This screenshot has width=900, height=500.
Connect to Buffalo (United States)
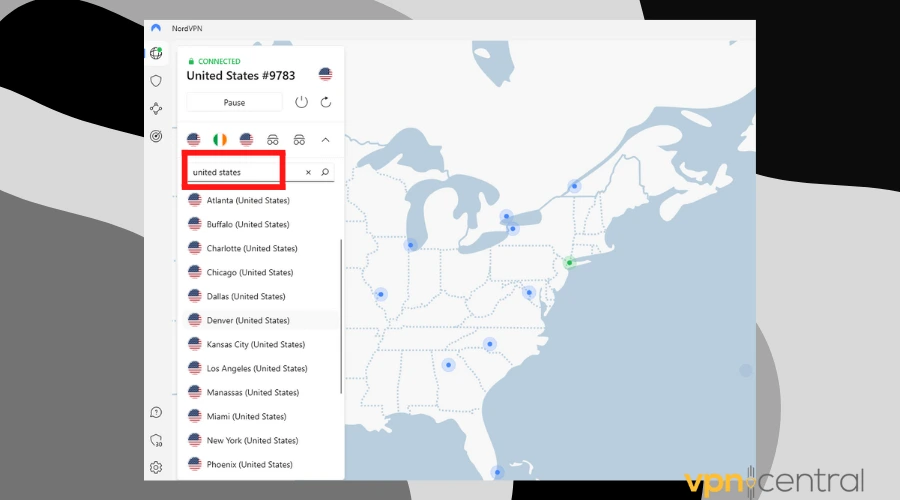click(x=260, y=224)
